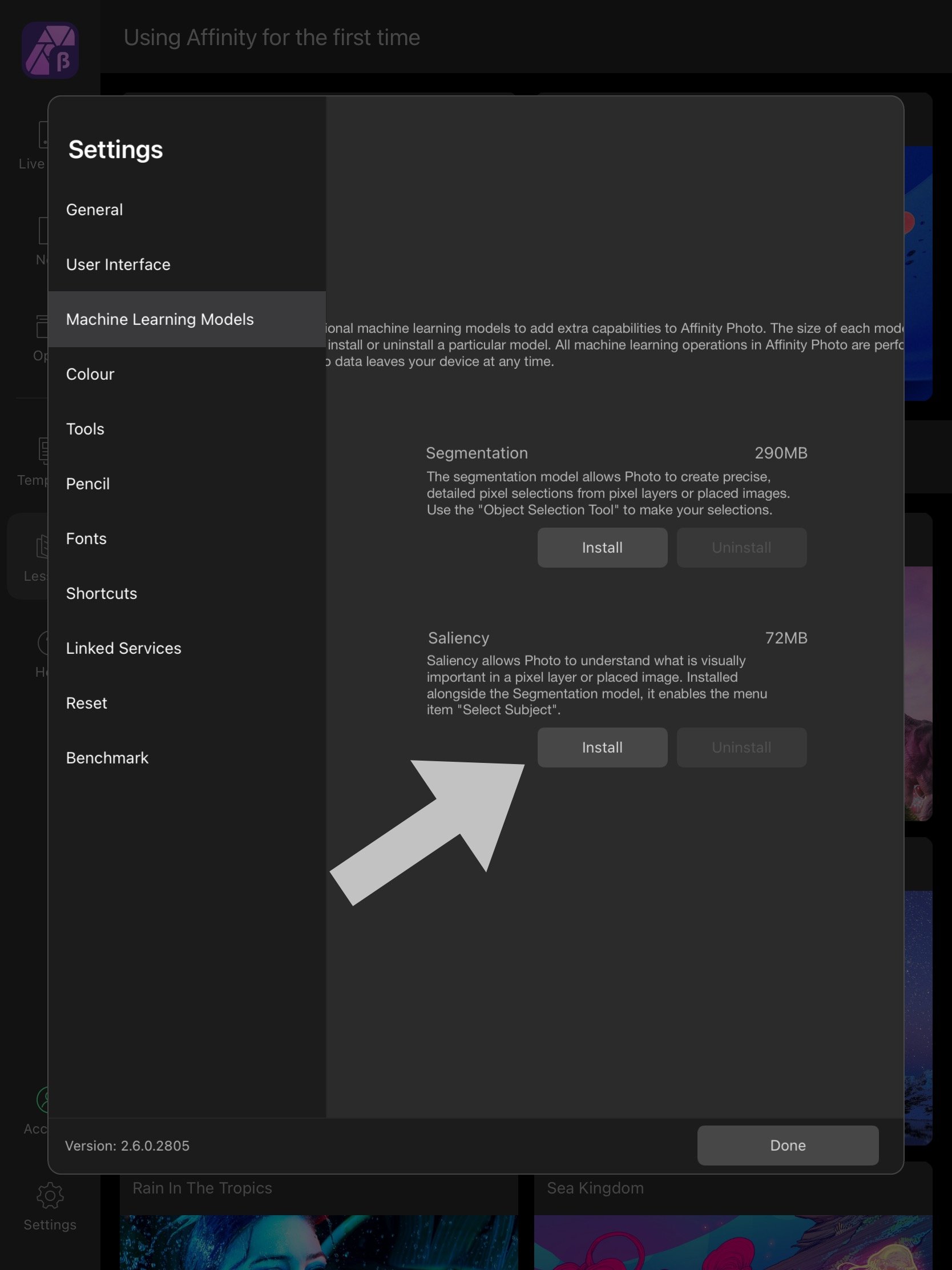Click the Settings gear icon in the sidebar

50,1196
